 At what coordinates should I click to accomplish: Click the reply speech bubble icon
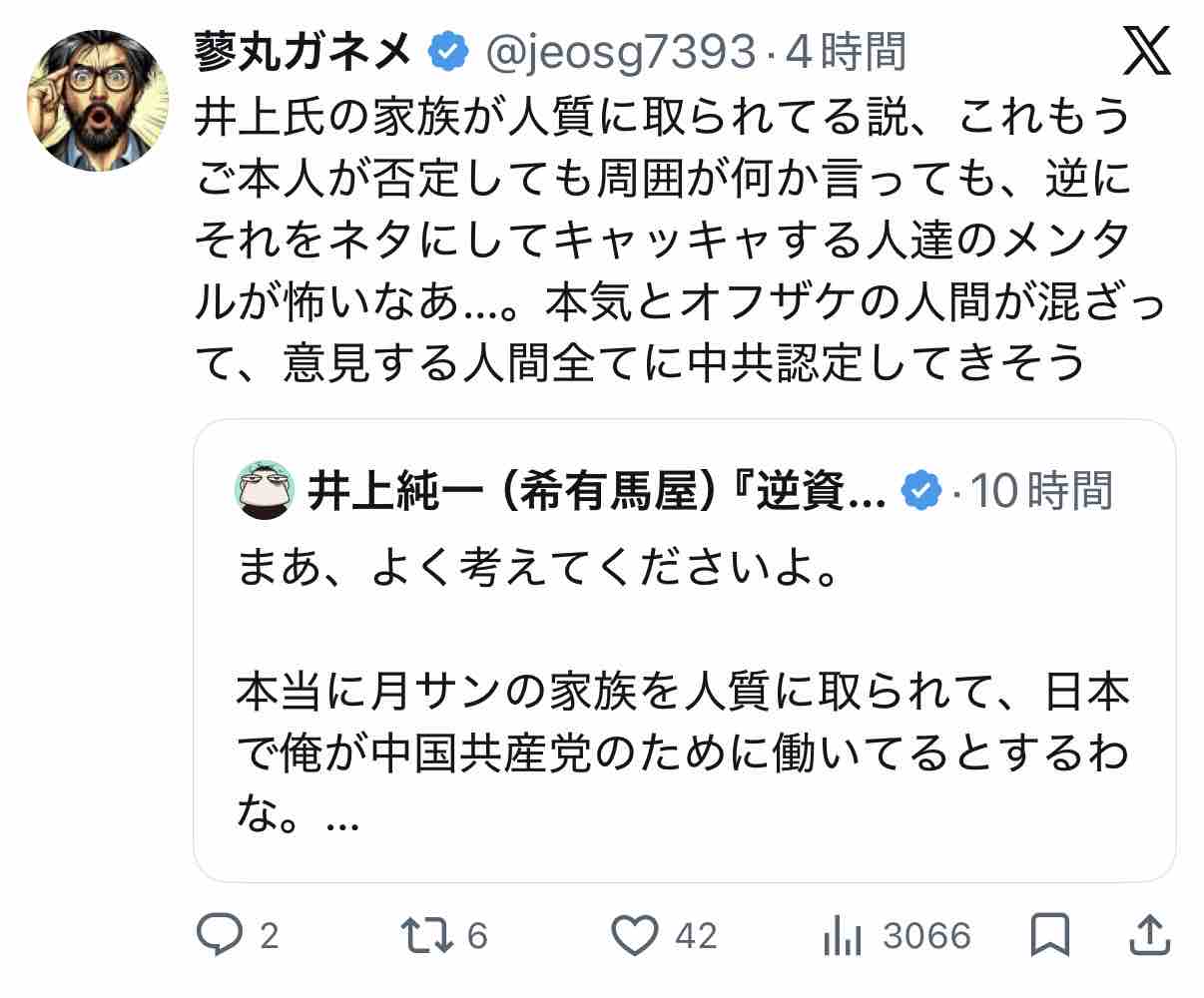coord(221,935)
